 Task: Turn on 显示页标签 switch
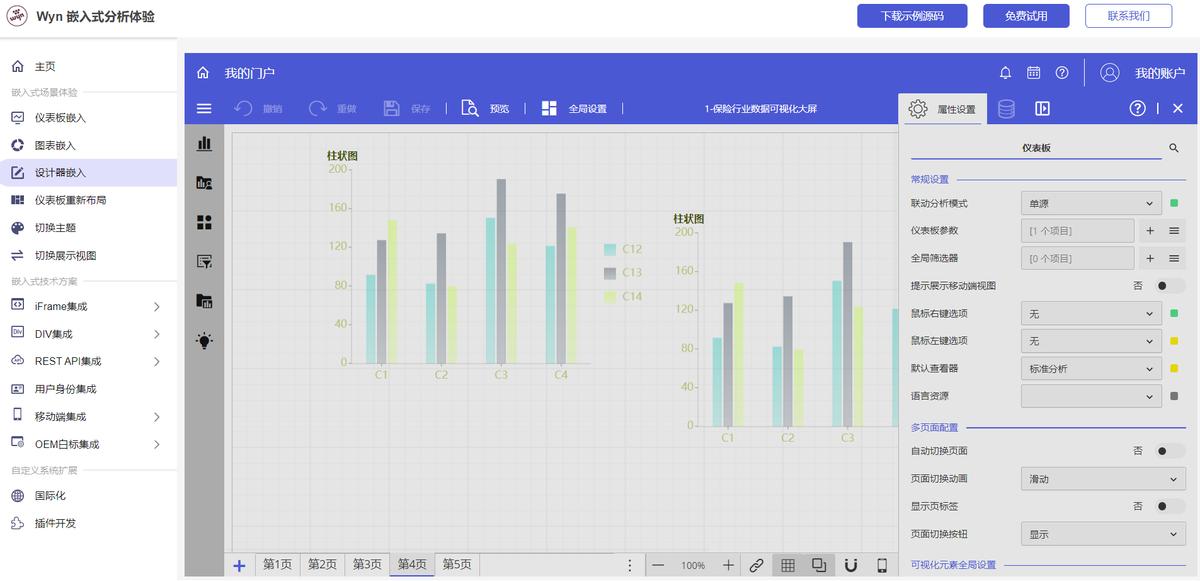click(x=1160, y=505)
